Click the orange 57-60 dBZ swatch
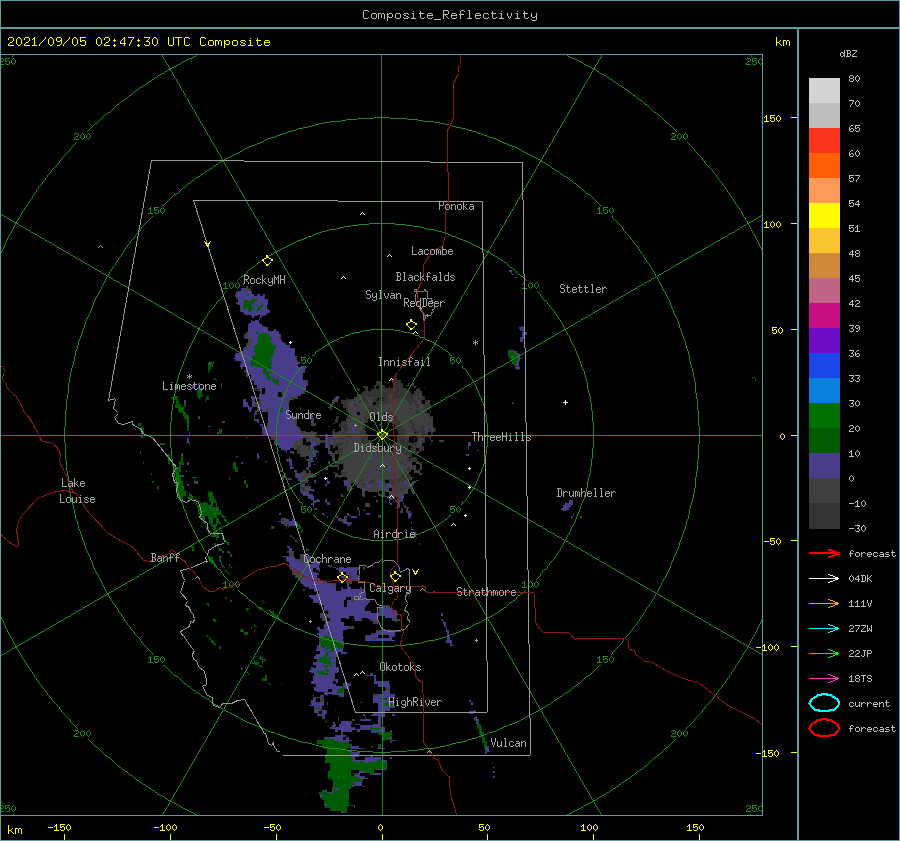This screenshot has width=900, height=841. coord(824,165)
